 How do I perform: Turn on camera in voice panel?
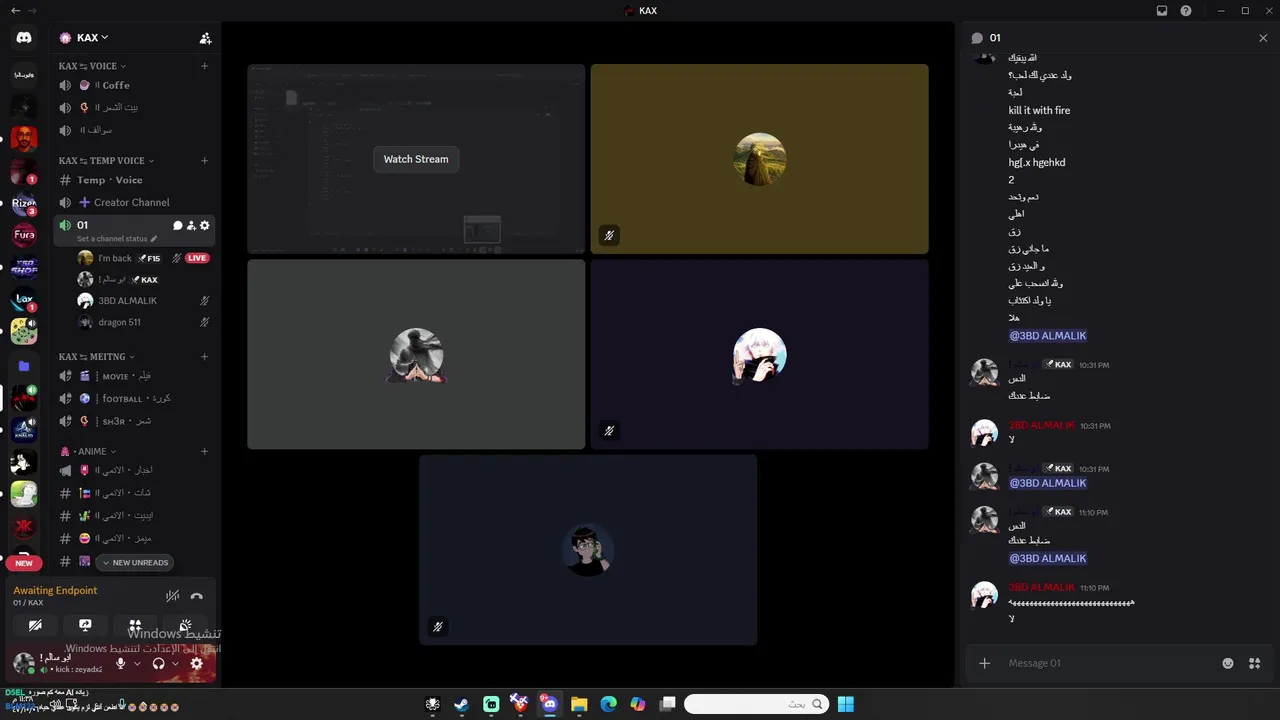click(35, 625)
